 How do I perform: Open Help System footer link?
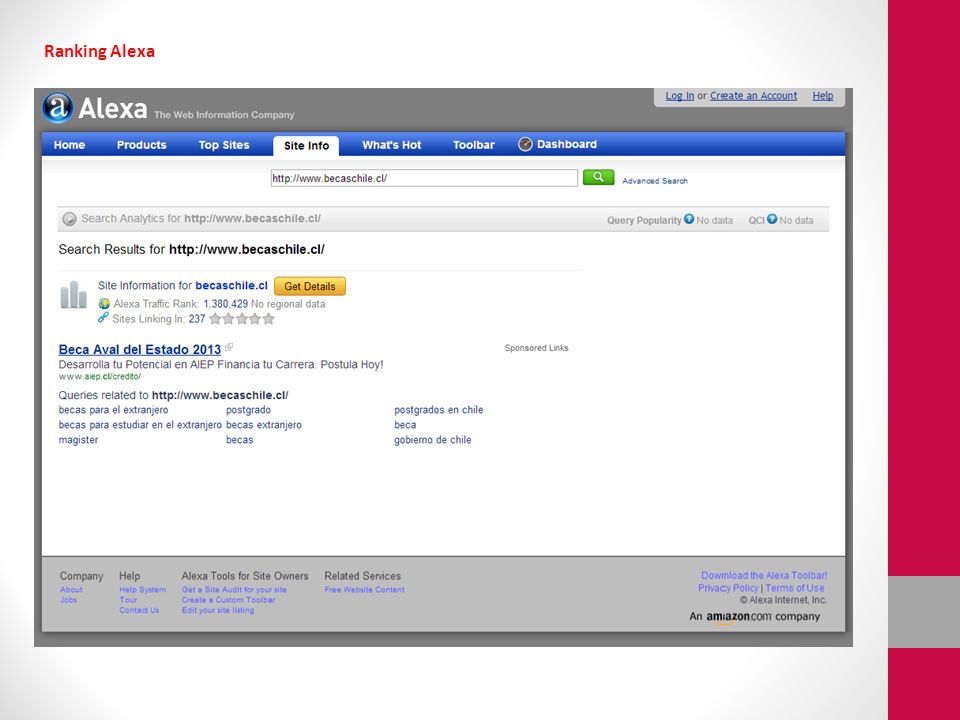[143, 590]
